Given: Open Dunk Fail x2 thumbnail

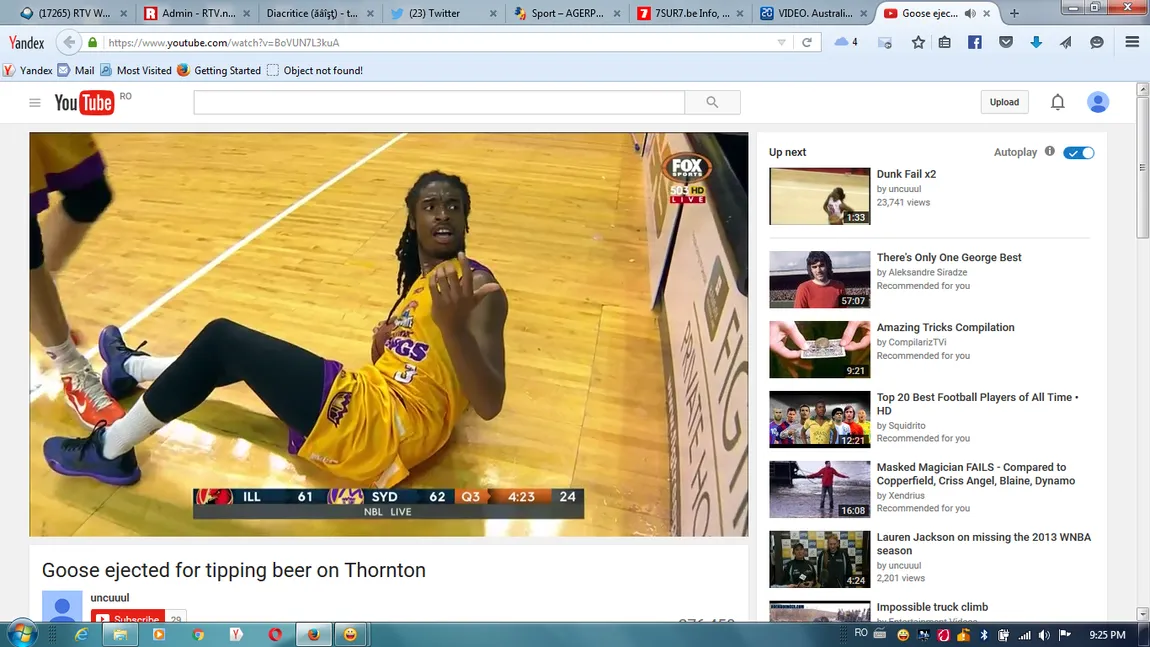Looking at the screenshot, I should [819, 196].
